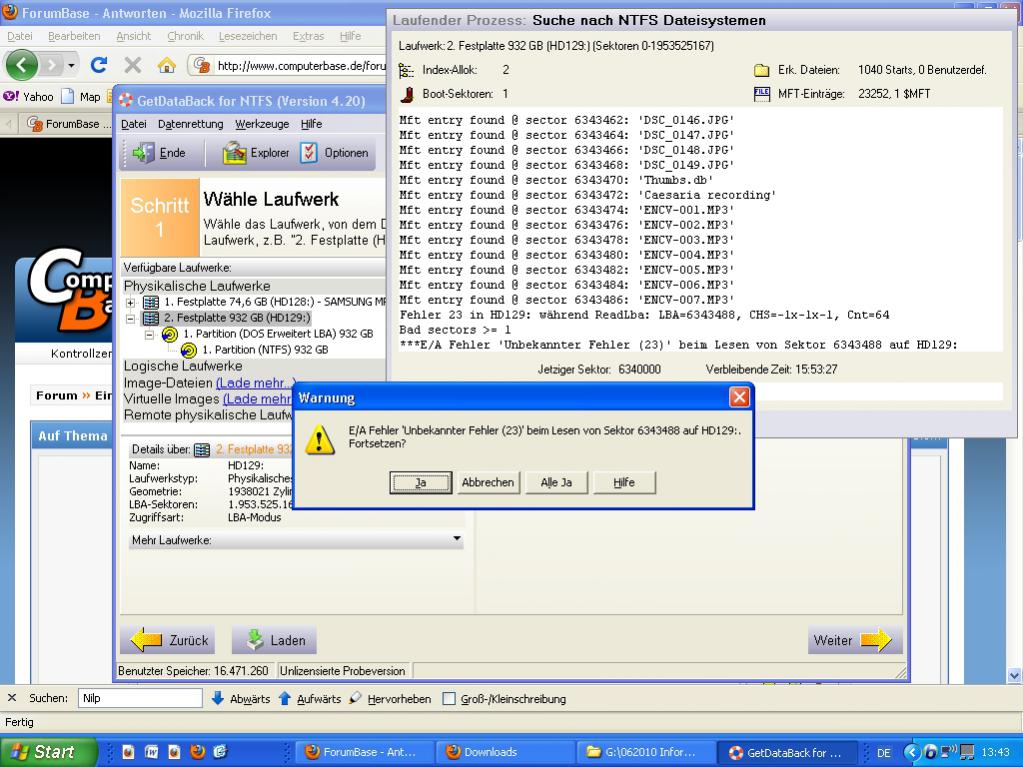This screenshot has width=1023, height=767.
Task: Open Map bookmark in bookmarks toolbar
Action: click(81, 97)
